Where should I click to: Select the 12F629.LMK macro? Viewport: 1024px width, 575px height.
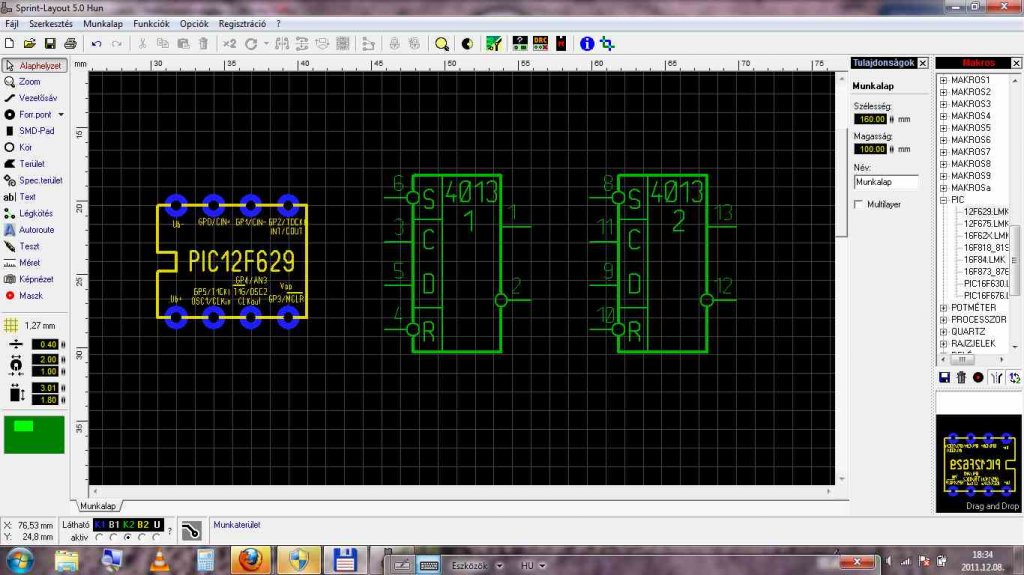[985, 212]
